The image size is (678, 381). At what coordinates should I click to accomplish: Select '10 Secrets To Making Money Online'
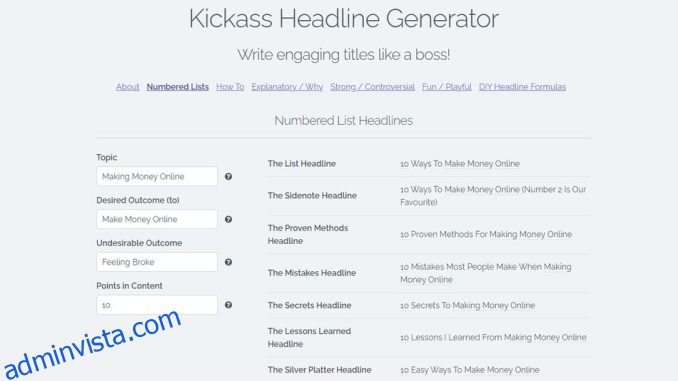tap(467, 305)
